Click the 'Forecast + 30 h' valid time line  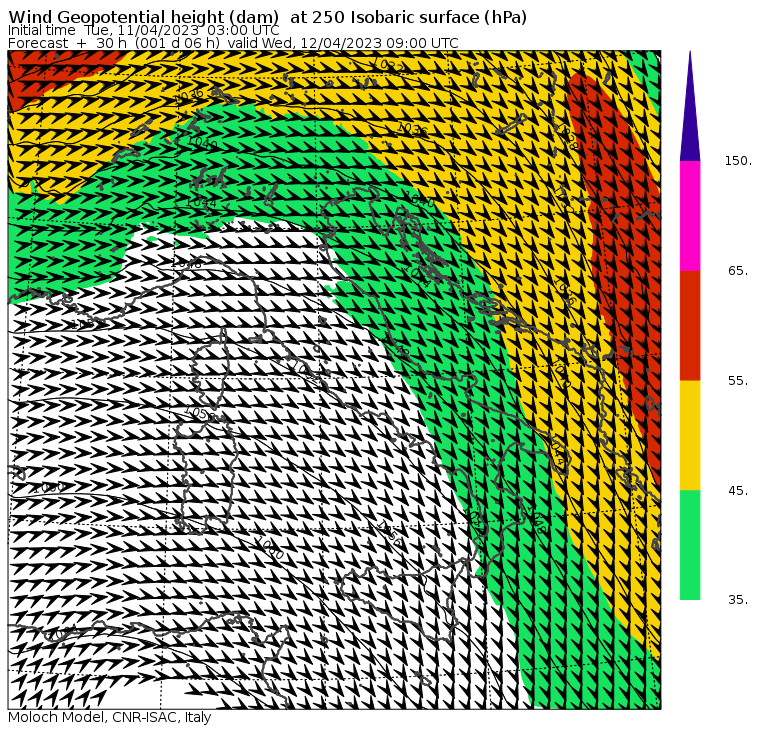click(x=233, y=43)
